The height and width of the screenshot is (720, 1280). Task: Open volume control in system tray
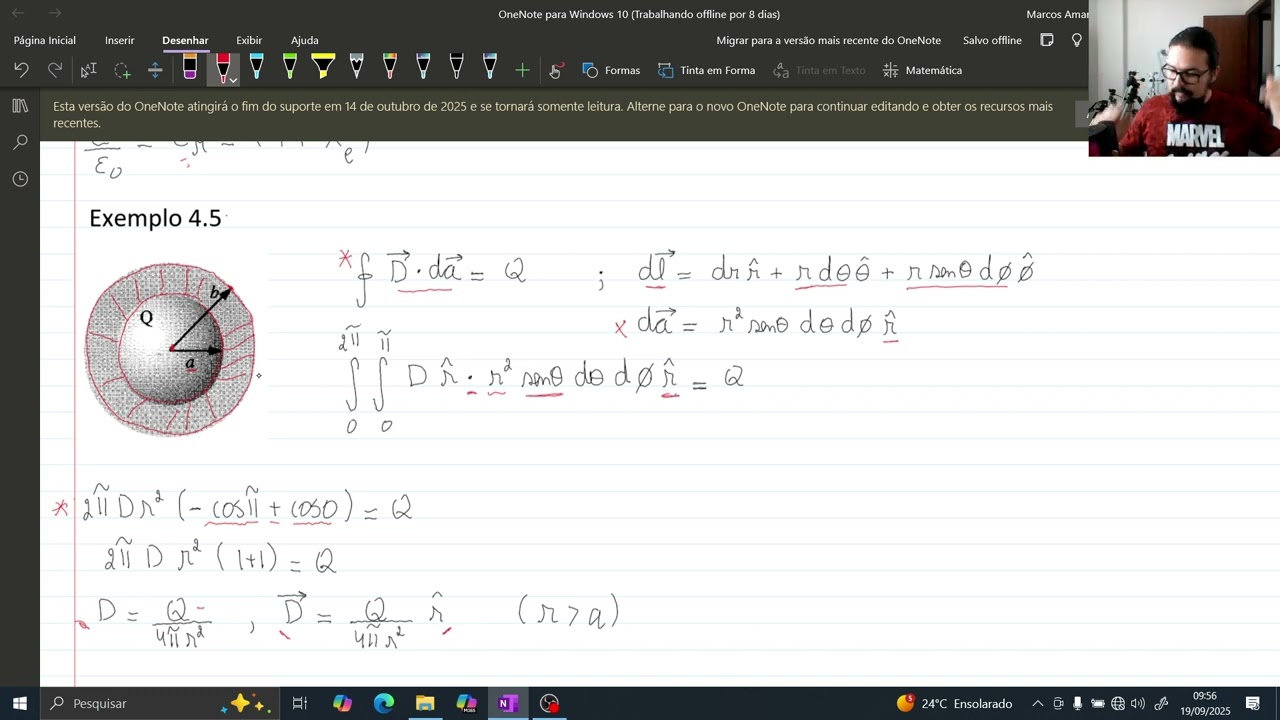pyautogui.click(x=1137, y=703)
